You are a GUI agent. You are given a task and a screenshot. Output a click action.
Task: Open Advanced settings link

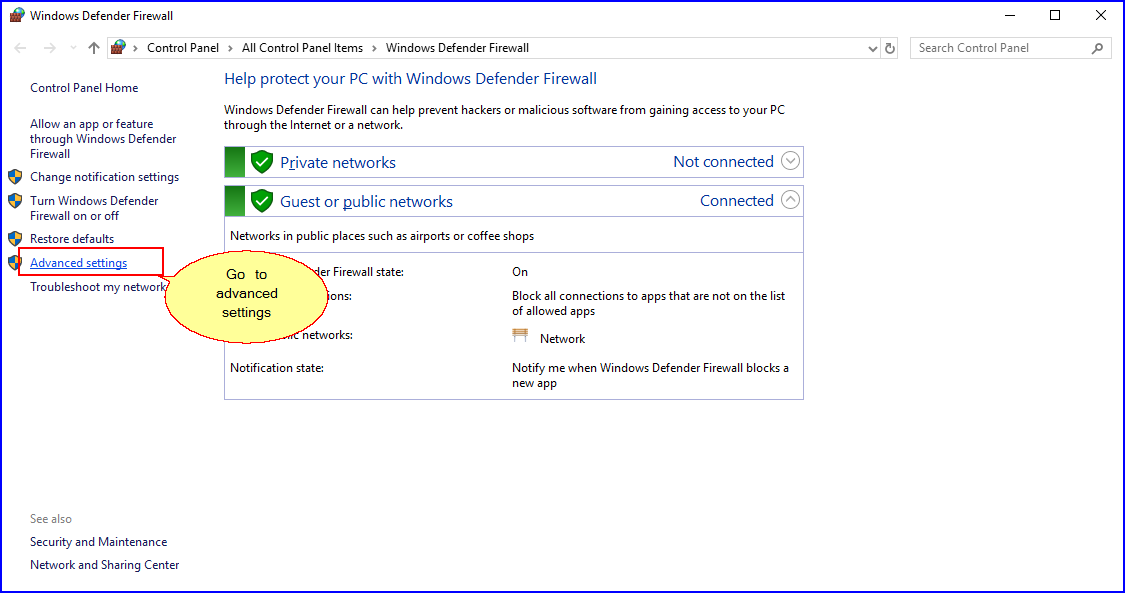79,263
